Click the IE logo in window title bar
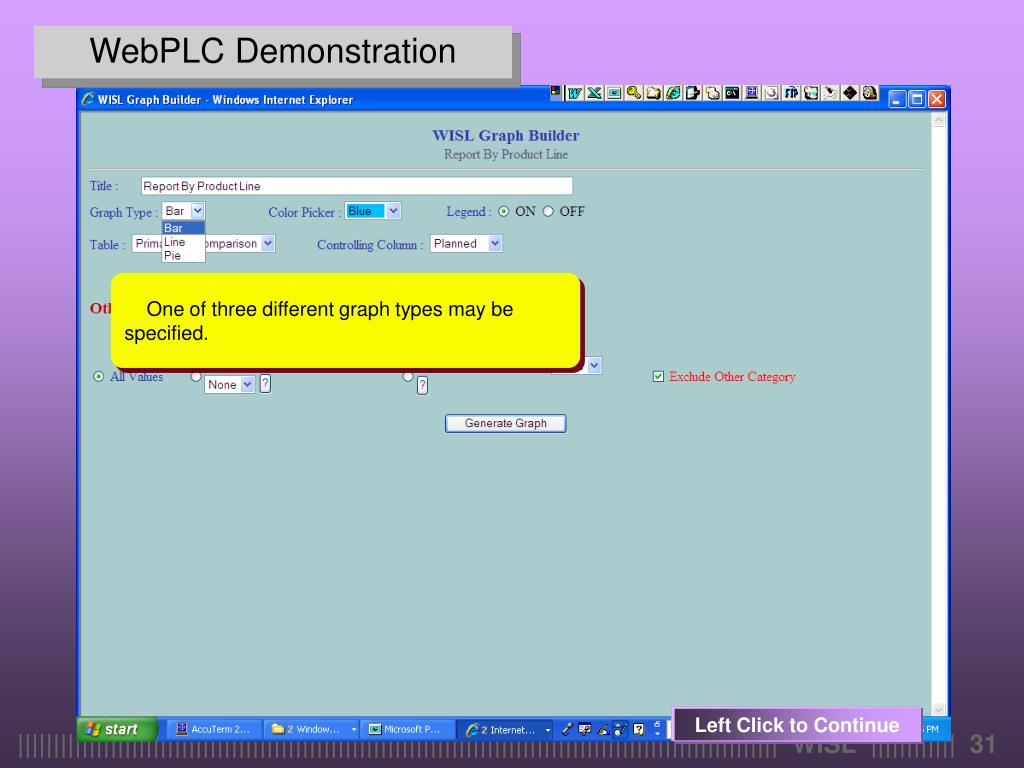This screenshot has width=1024, height=768. click(88, 99)
